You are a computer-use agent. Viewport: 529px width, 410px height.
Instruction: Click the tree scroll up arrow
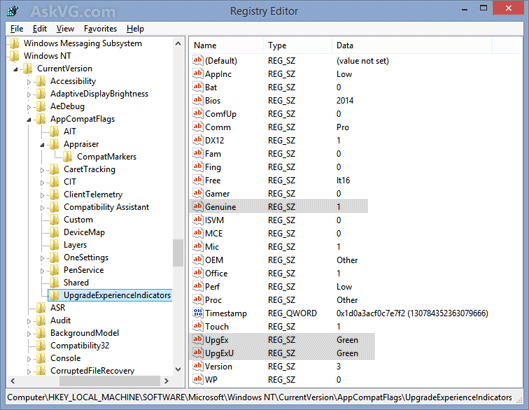pos(178,44)
